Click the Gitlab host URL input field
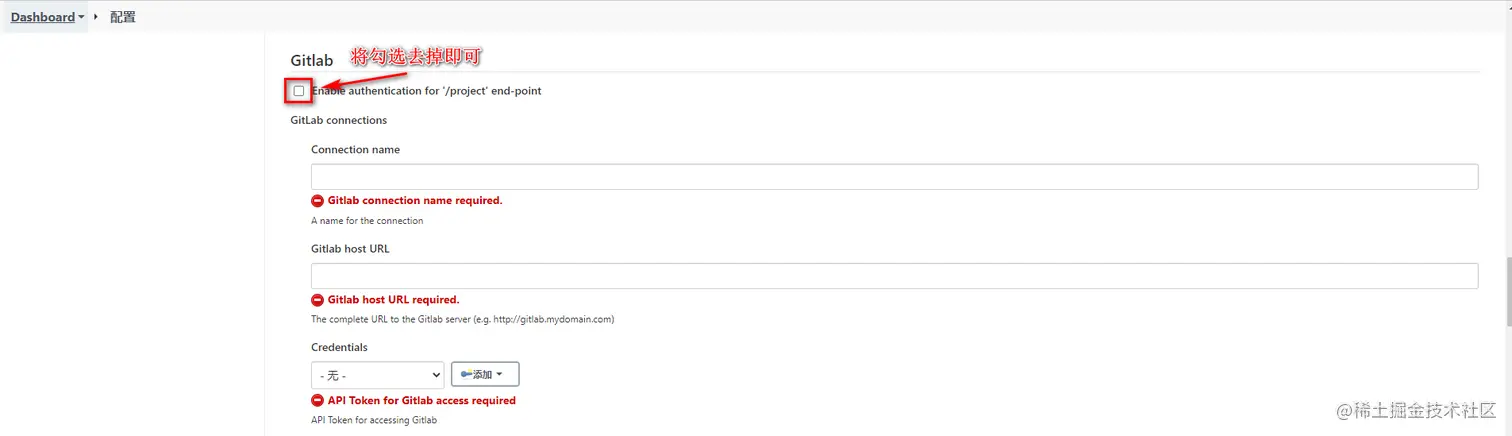This screenshot has height=436, width=1512. click(894, 276)
